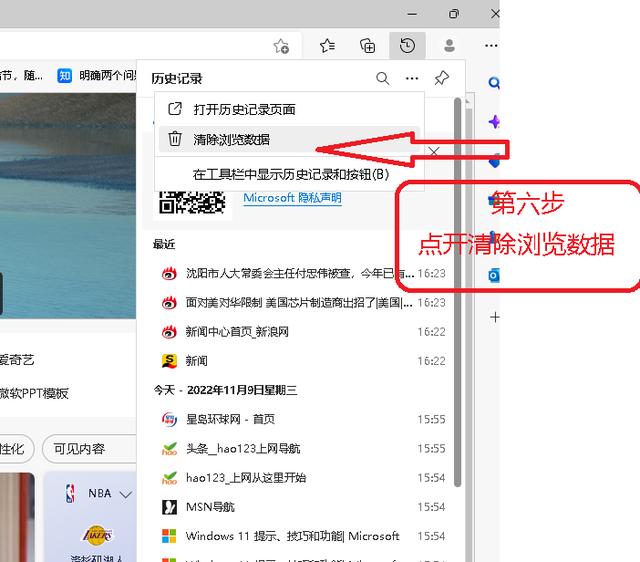Open the Outlook icon in sidebar
The width and height of the screenshot is (640, 562).
(x=494, y=275)
